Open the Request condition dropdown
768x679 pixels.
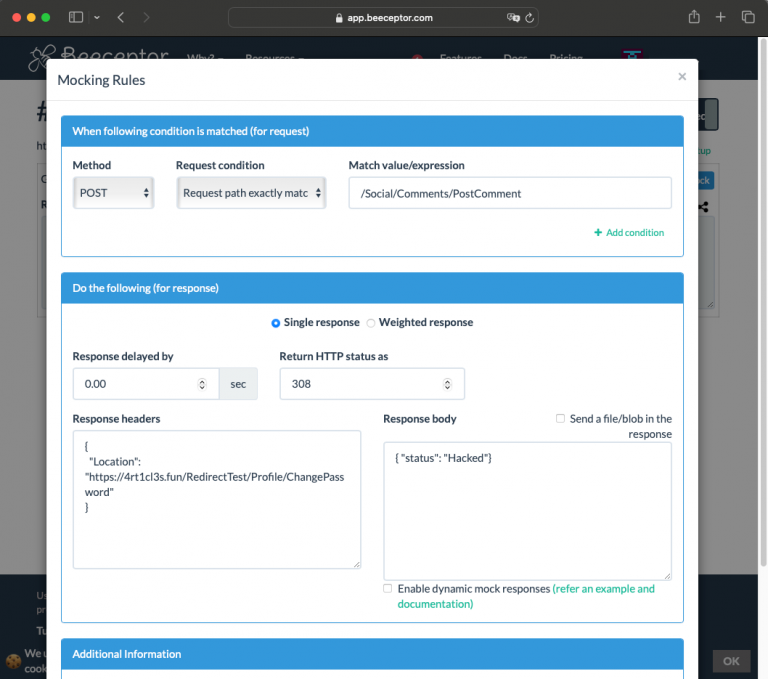pyautogui.click(x=251, y=193)
